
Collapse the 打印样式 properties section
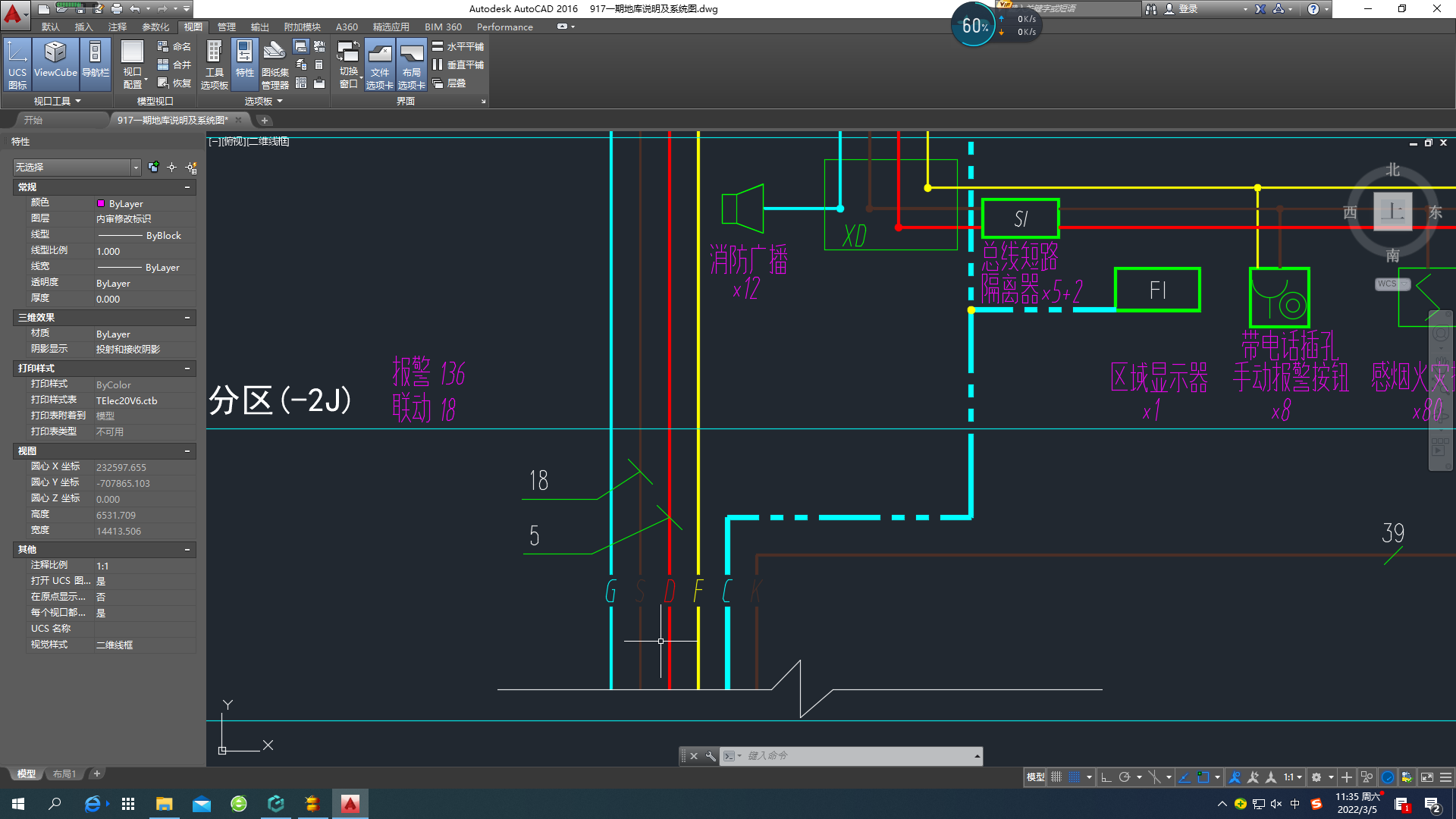click(x=187, y=368)
